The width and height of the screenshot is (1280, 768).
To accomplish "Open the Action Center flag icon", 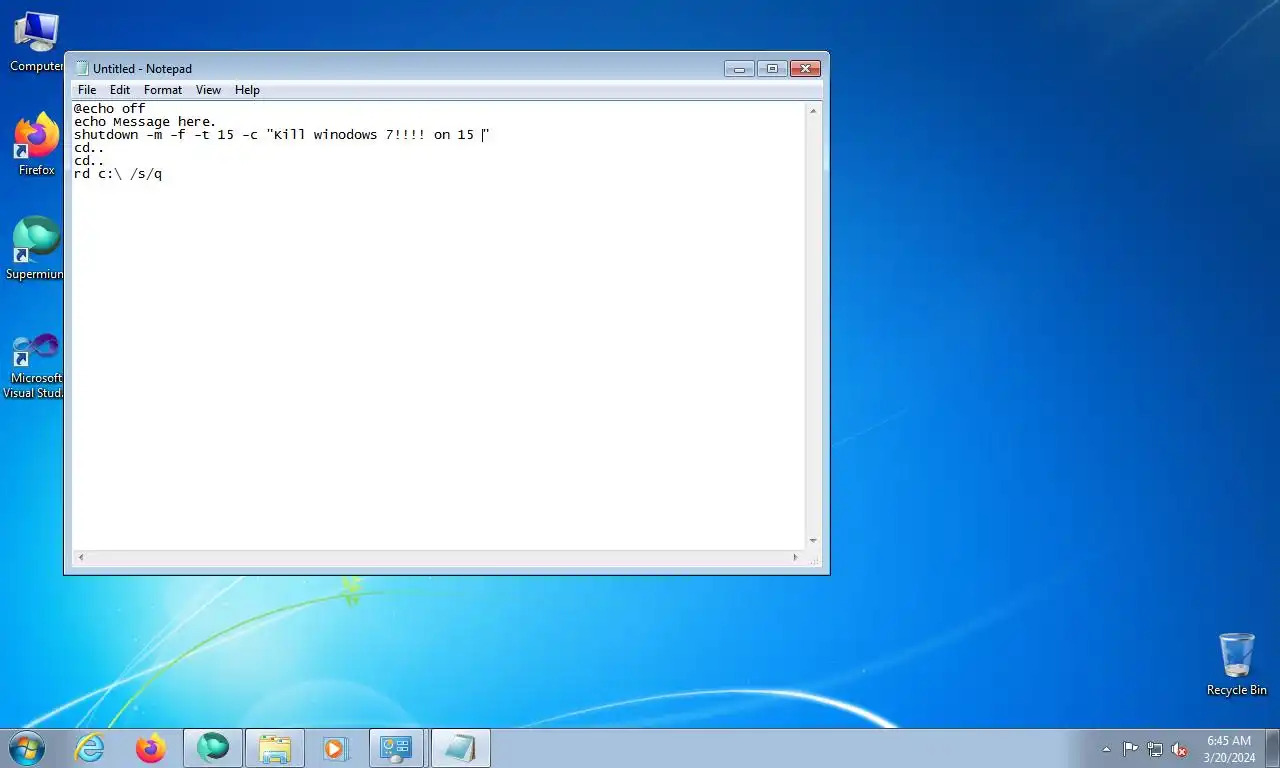I will (x=1130, y=749).
